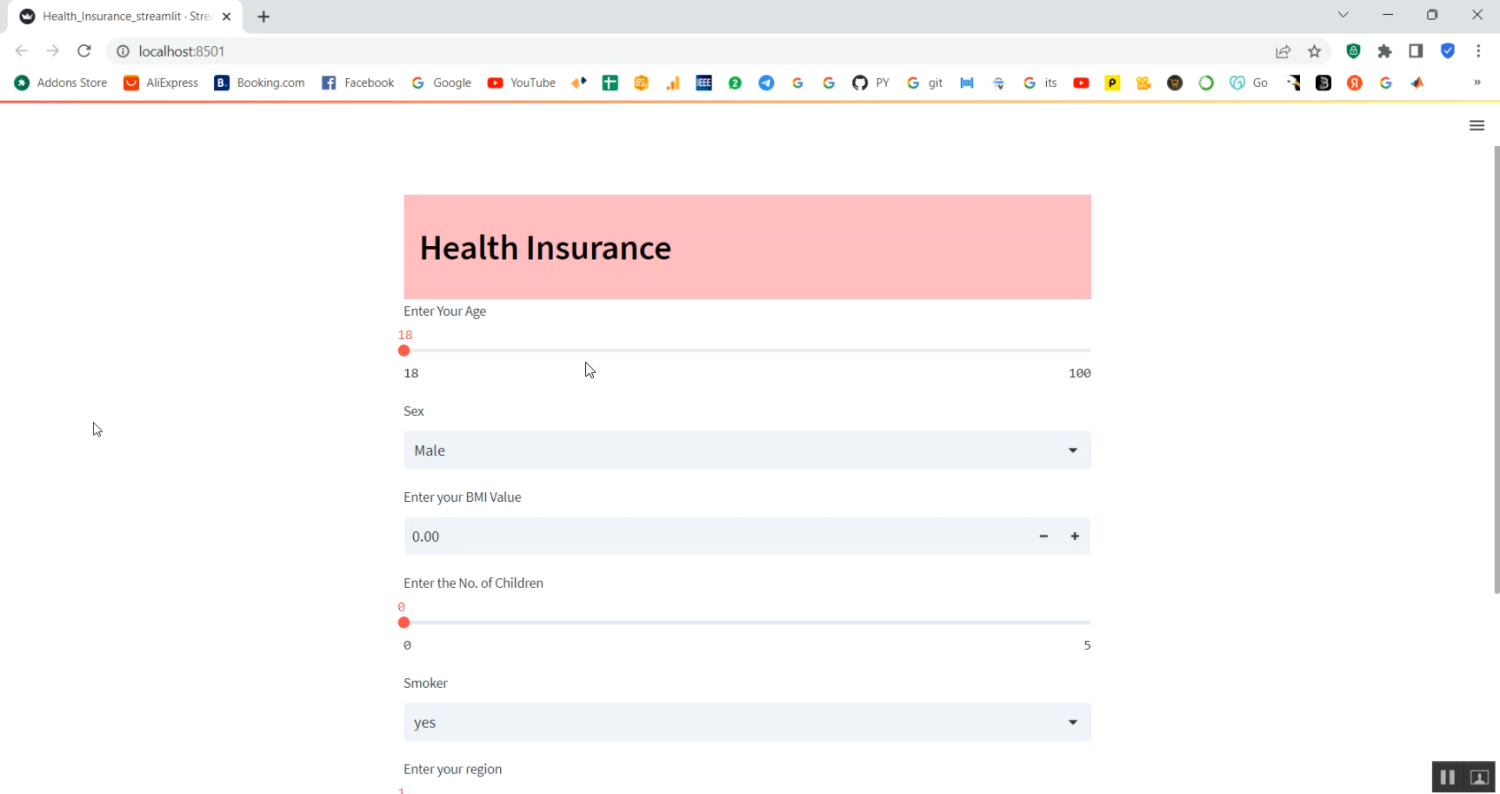This screenshot has height=794, width=1500.
Task: Open the Streamlit hamburger menu
Action: [1476, 125]
